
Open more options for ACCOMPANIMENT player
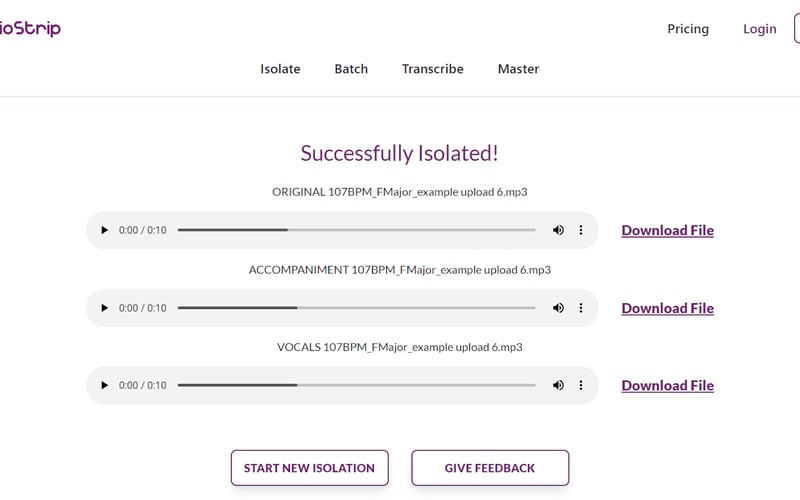(x=581, y=308)
